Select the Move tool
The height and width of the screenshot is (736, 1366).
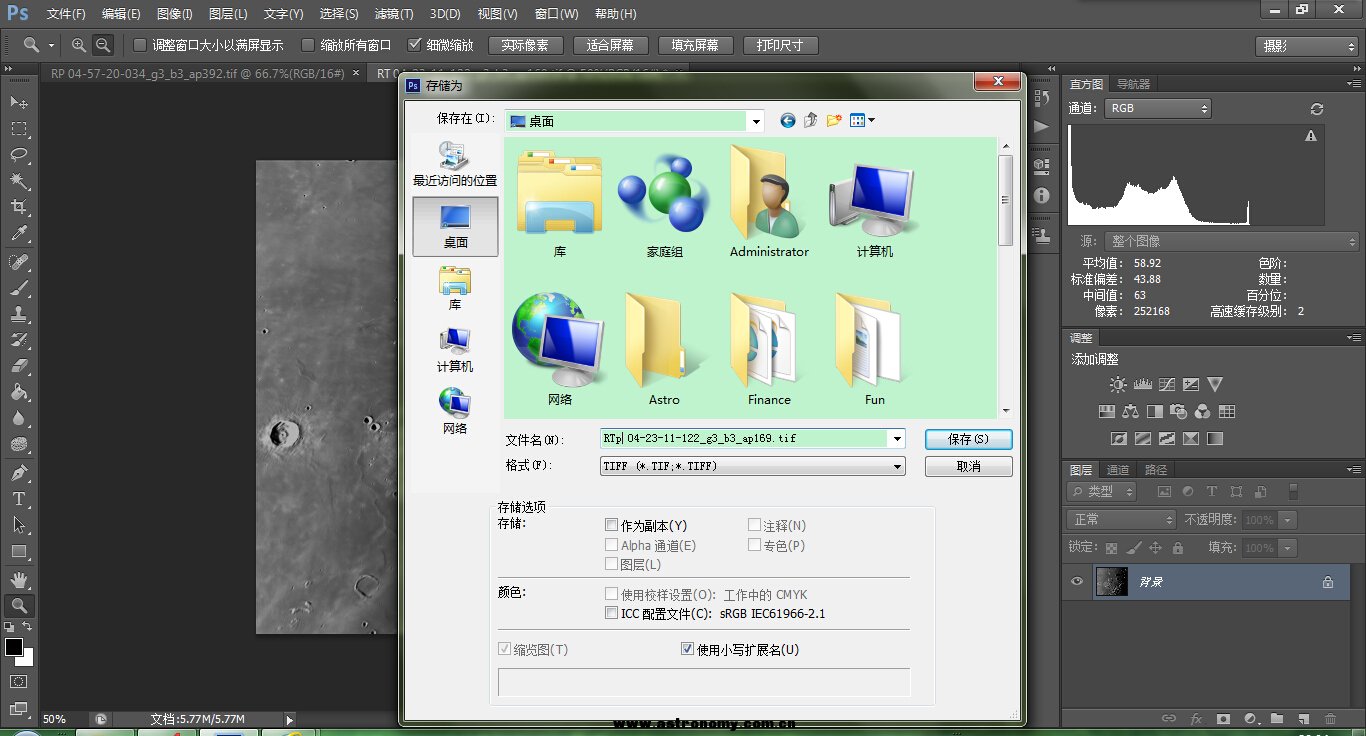(19, 102)
